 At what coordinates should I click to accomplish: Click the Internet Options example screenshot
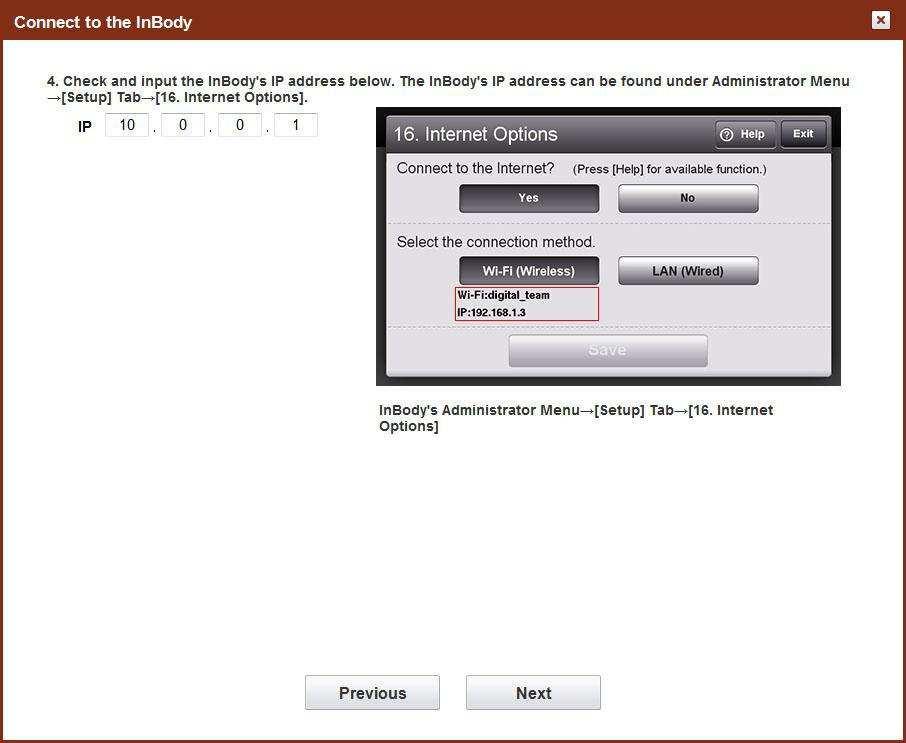pyautogui.click(x=608, y=247)
